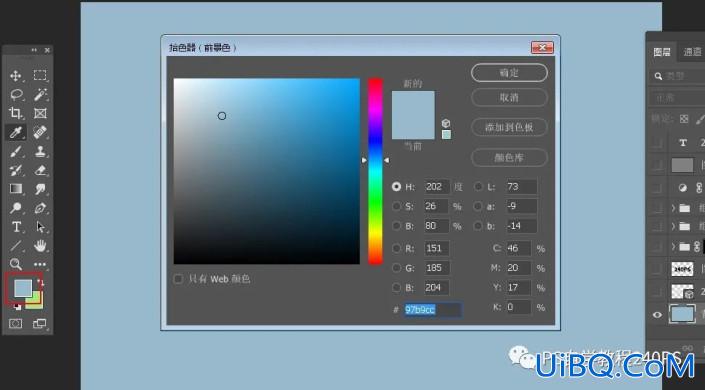Select the Gradient tool

coord(16,188)
